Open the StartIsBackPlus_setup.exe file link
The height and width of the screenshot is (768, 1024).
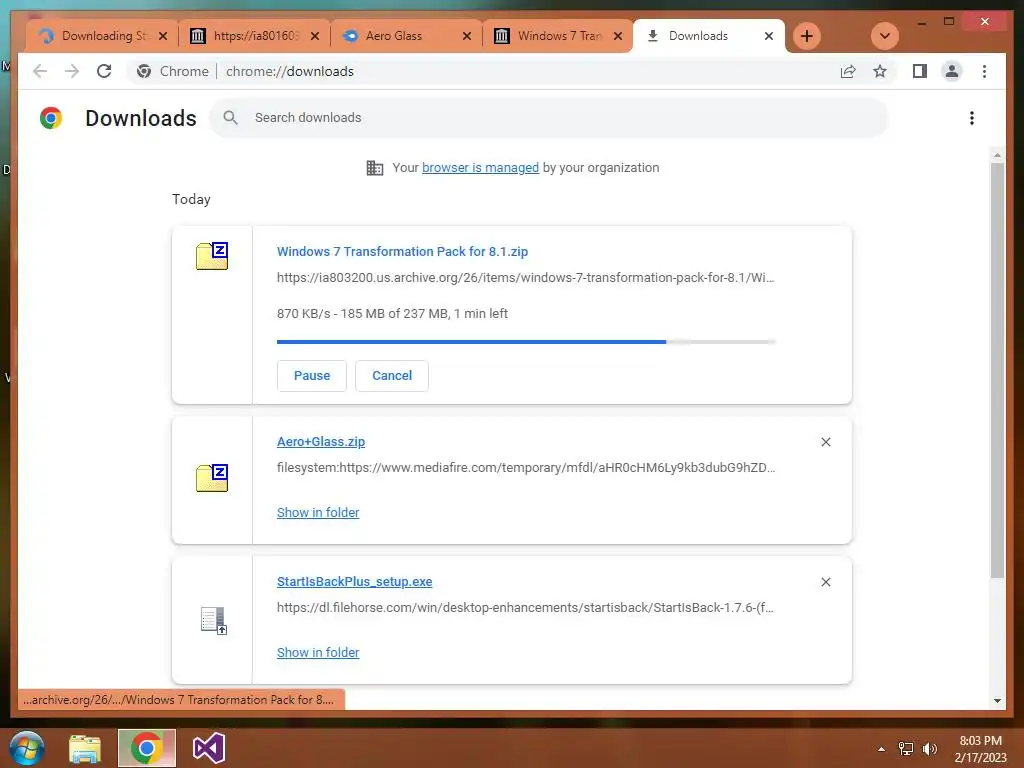[355, 581]
